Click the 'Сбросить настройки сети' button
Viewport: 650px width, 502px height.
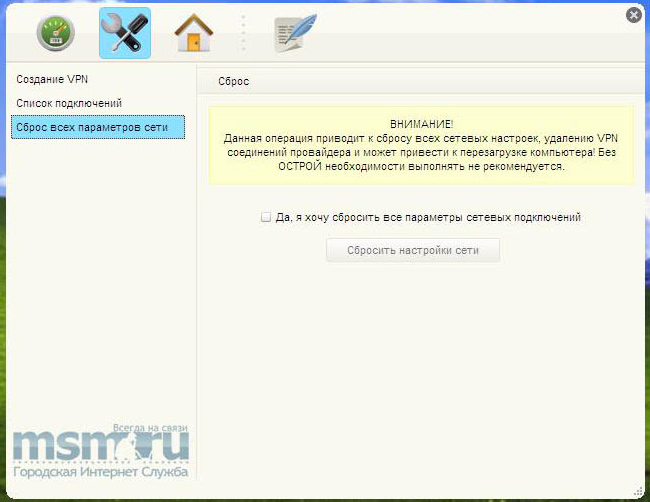413,250
